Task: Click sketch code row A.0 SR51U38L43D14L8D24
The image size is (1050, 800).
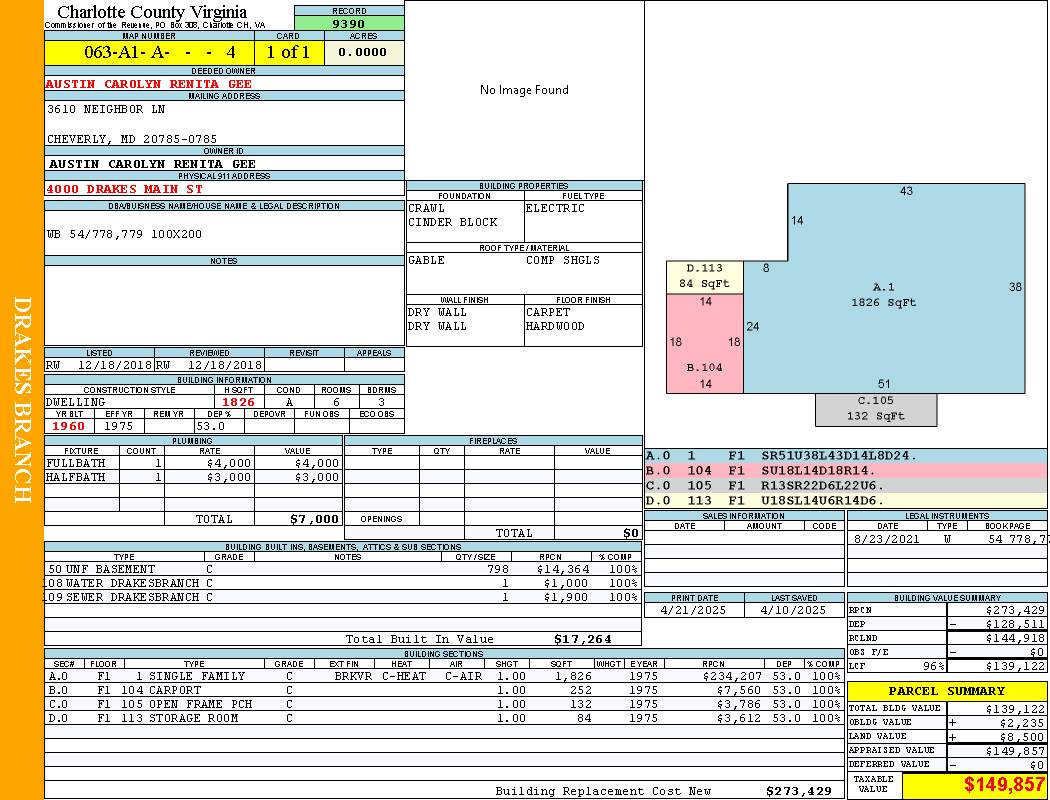Action: click(846, 456)
